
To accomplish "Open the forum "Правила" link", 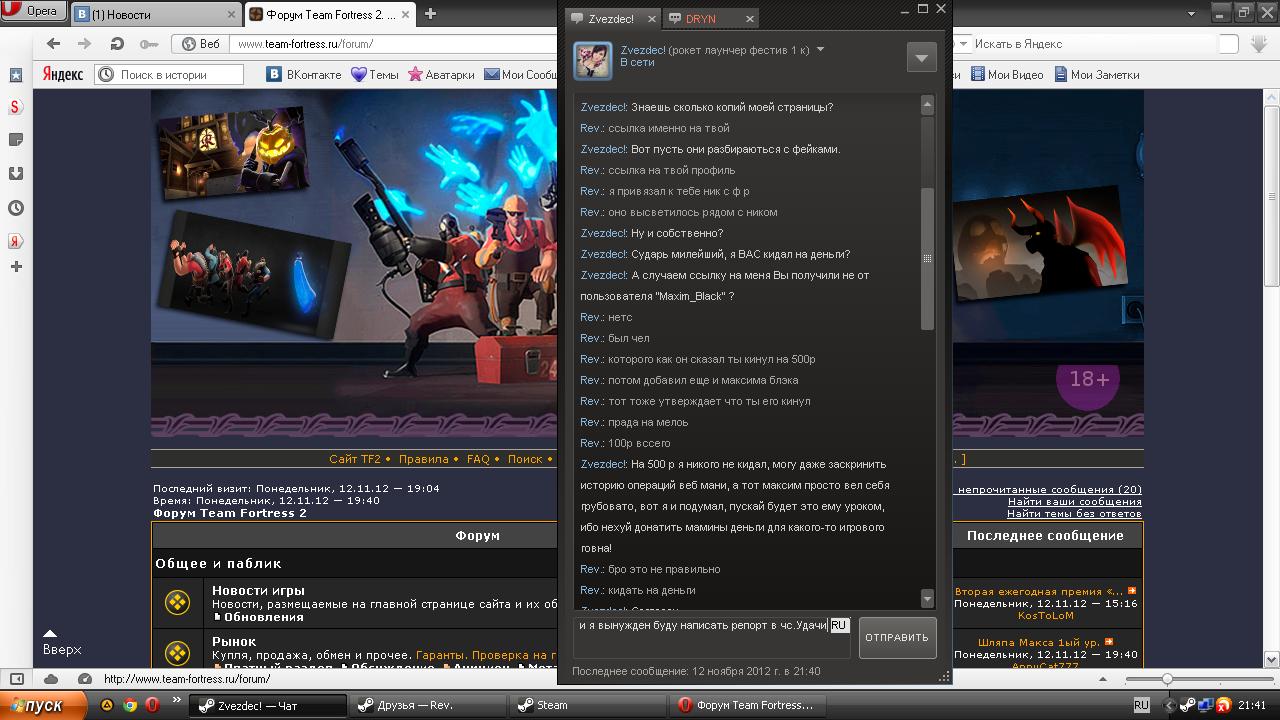I will pyautogui.click(x=423, y=459).
